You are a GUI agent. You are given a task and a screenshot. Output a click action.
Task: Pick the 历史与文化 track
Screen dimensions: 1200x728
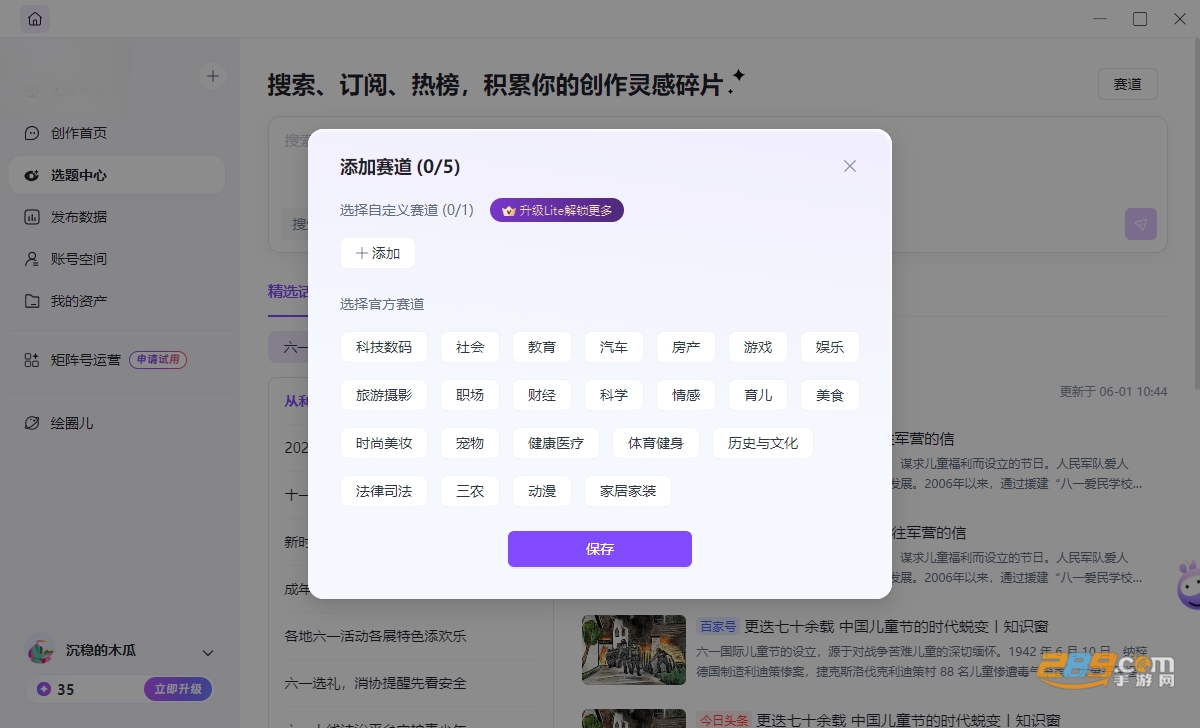coord(763,443)
